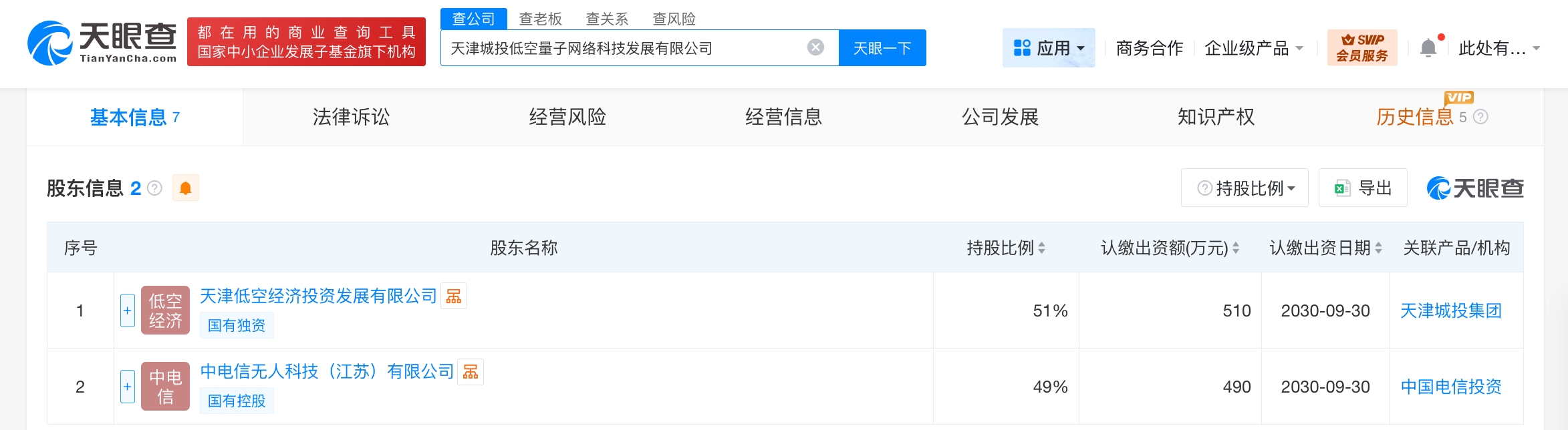The width and height of the screenshot is (1568, 430).
Task: Expand row 1 shareholder with plus button
Action: coord(128,310)
